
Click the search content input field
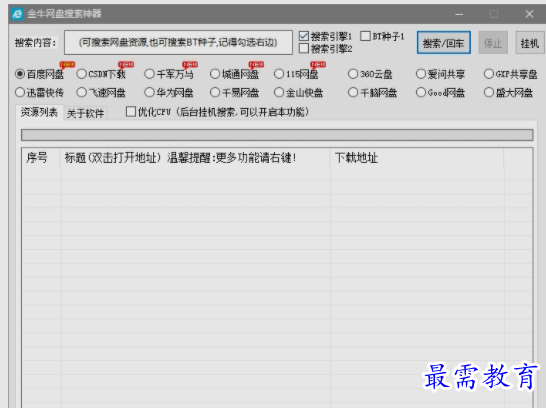[x=178, y=42]
